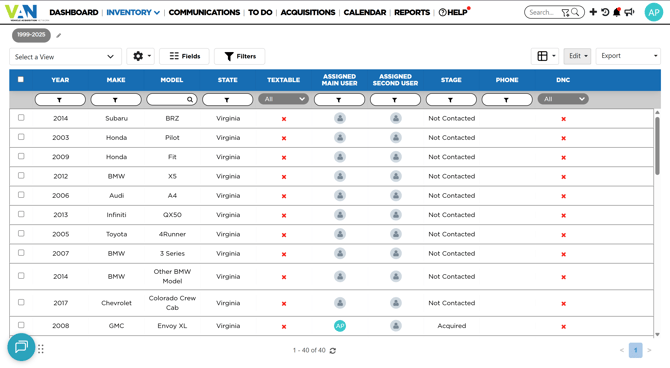Click the grip dots beside chat

pos(41,349)
